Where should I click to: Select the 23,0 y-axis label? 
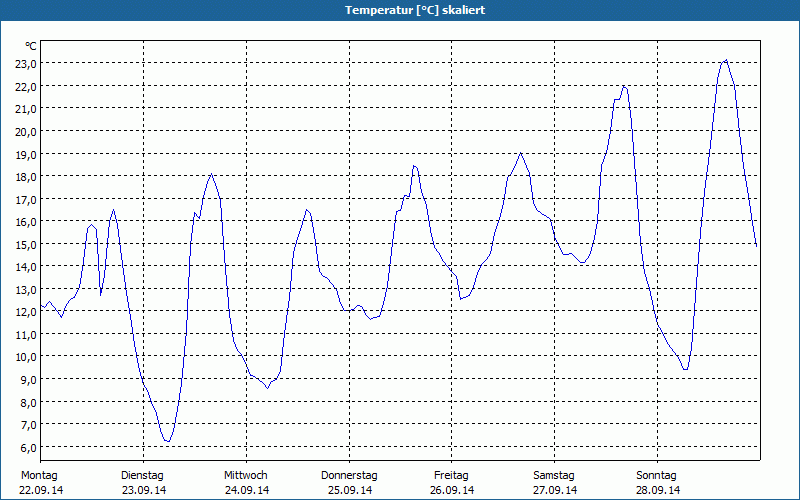coord(25,63)
